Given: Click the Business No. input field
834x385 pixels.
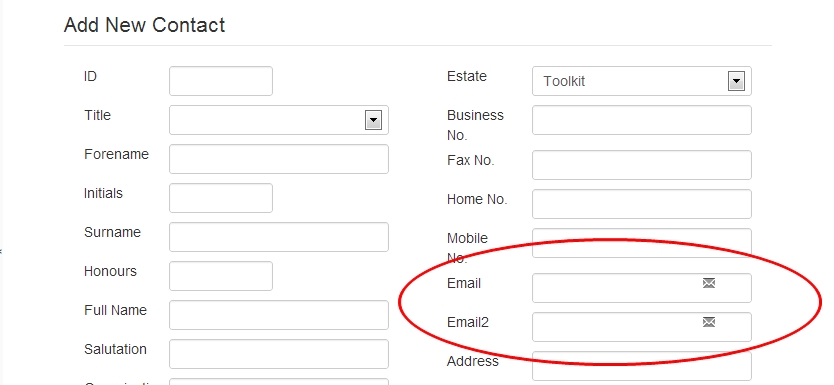Looking at the screenshot, I should (x=641, y=120).
